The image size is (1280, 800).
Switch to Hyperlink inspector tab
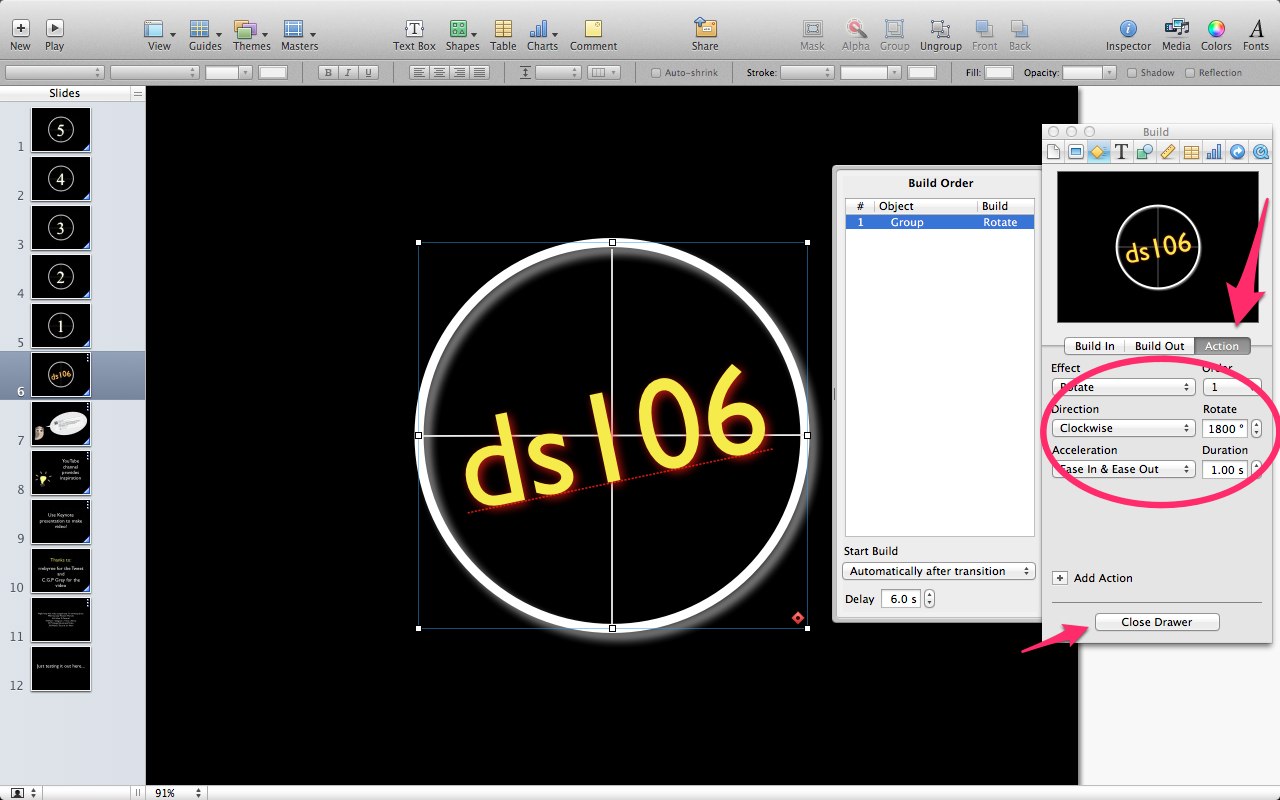point(1237,152)
